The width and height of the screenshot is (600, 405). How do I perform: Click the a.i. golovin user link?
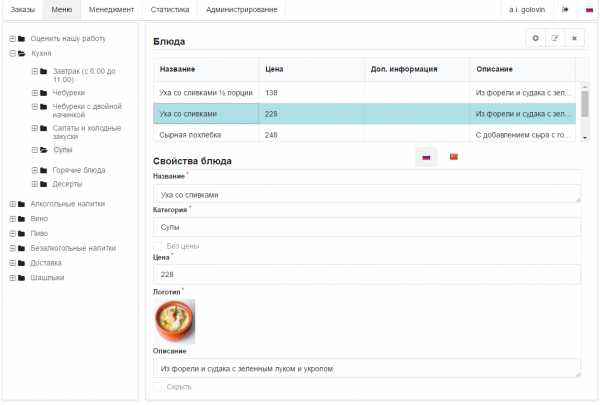click(527, 9)
